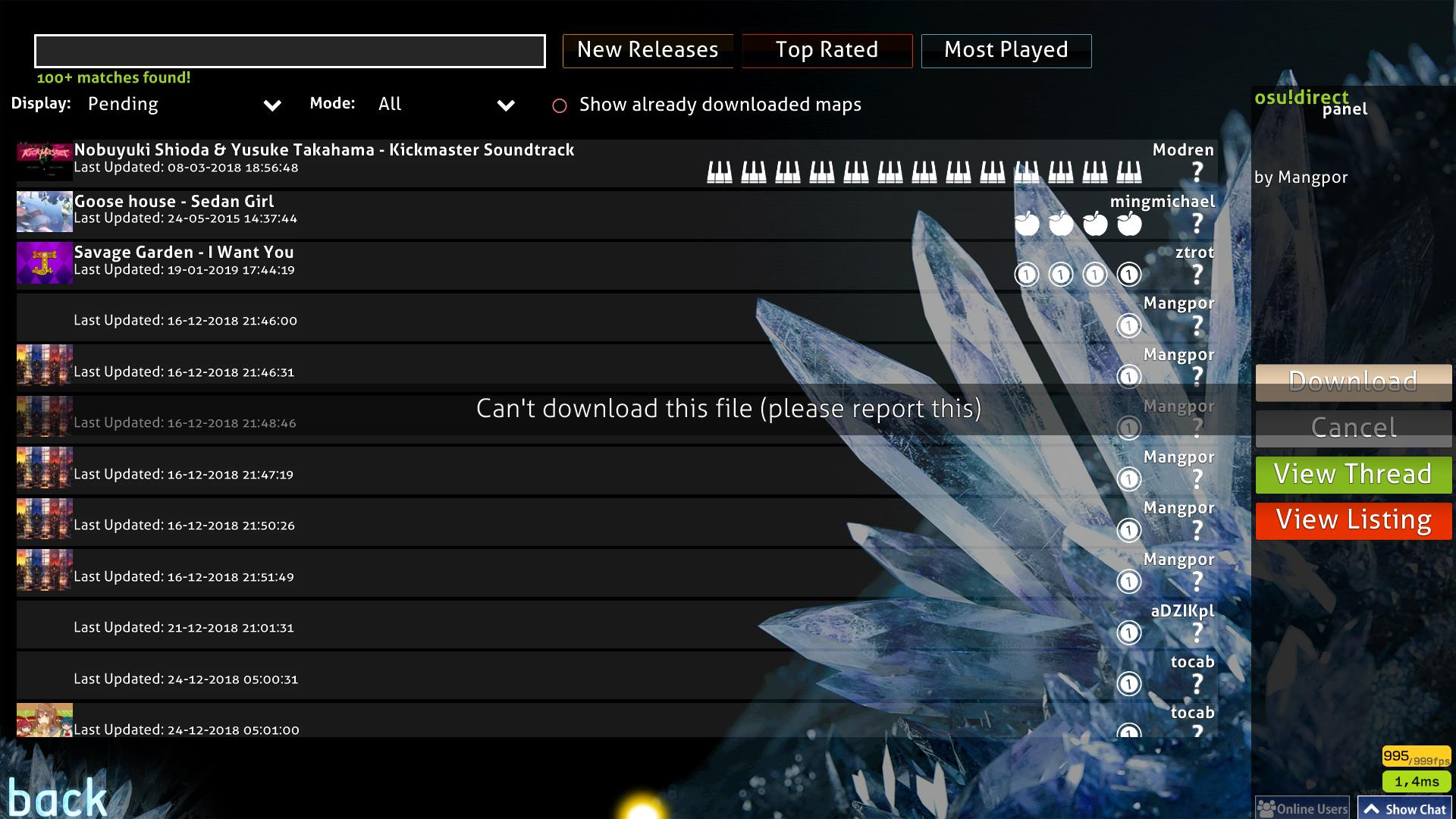The image size is (1456, 819).
Task: Click the mania piano difficulty icon on Kickmaster Soundtrack
Action: [x=717, y=171]
